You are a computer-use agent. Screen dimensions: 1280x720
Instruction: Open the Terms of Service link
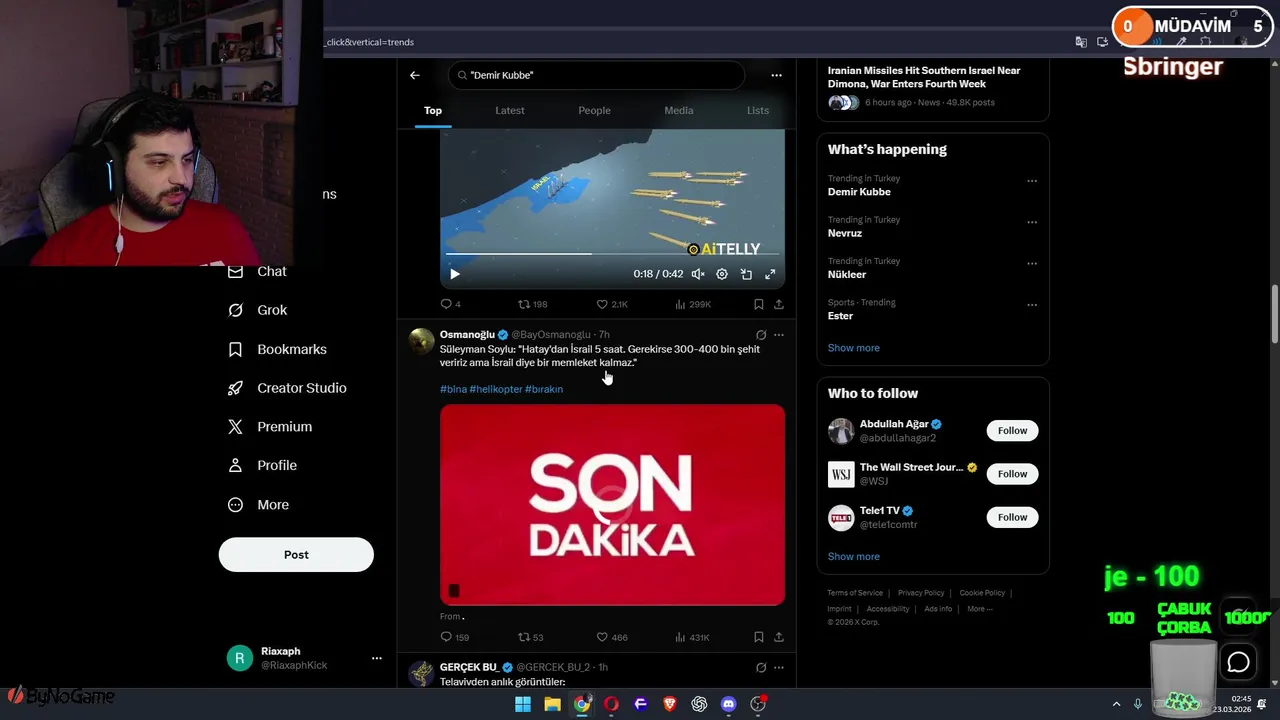855,593
